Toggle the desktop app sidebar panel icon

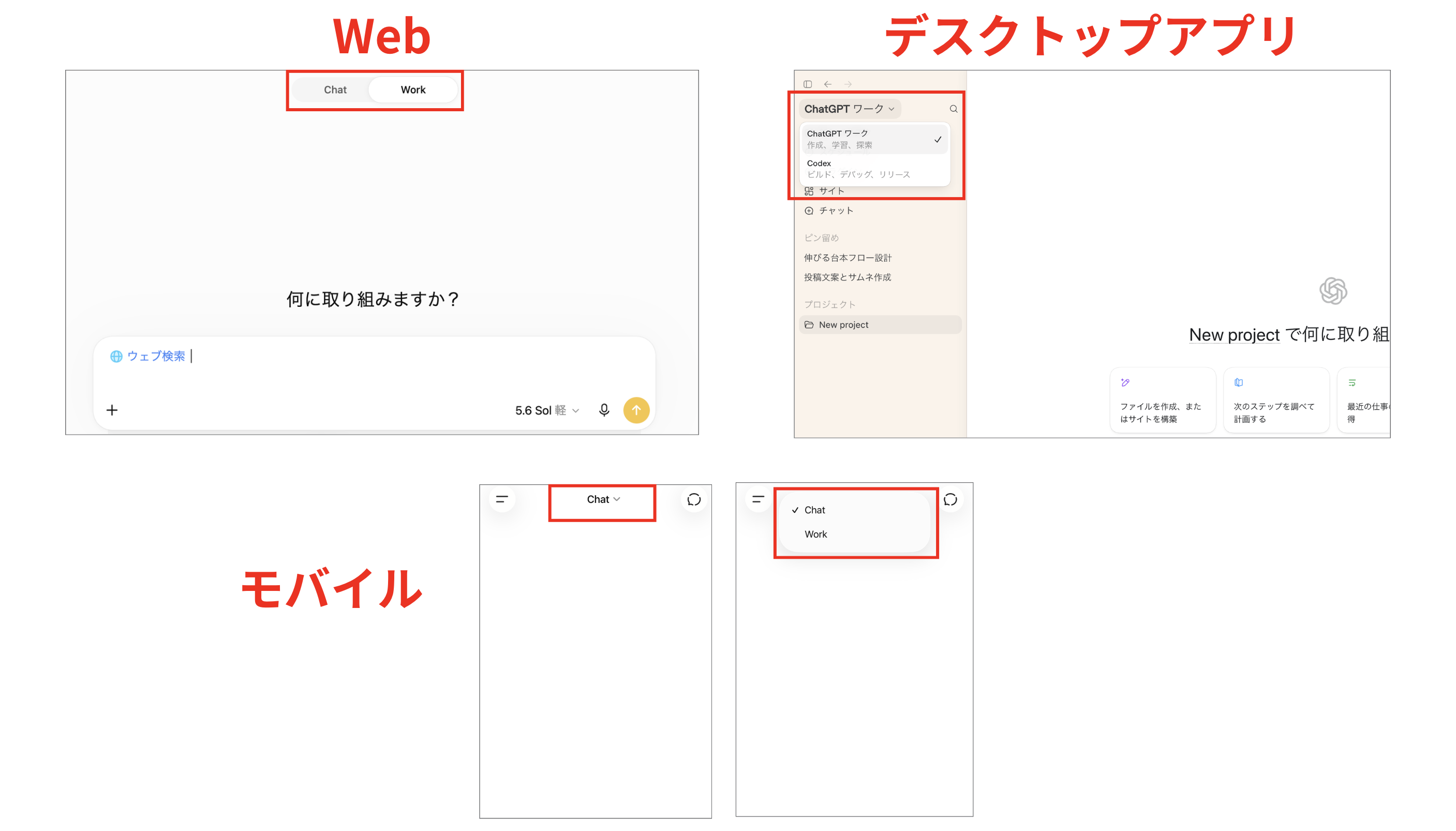tap(807, 84)
